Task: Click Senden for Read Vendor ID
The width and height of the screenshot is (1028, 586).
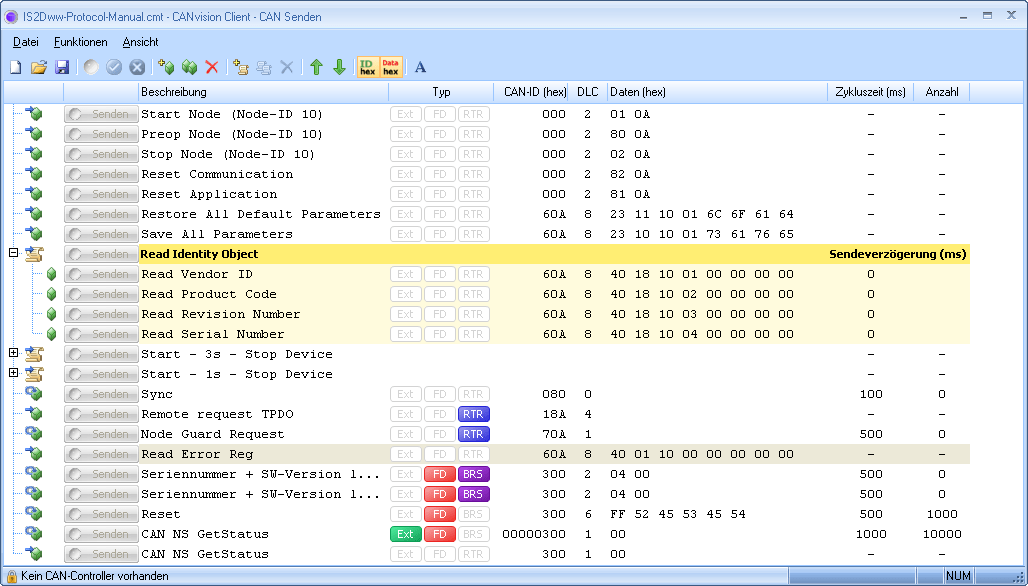Action: (x=99, y=274)
